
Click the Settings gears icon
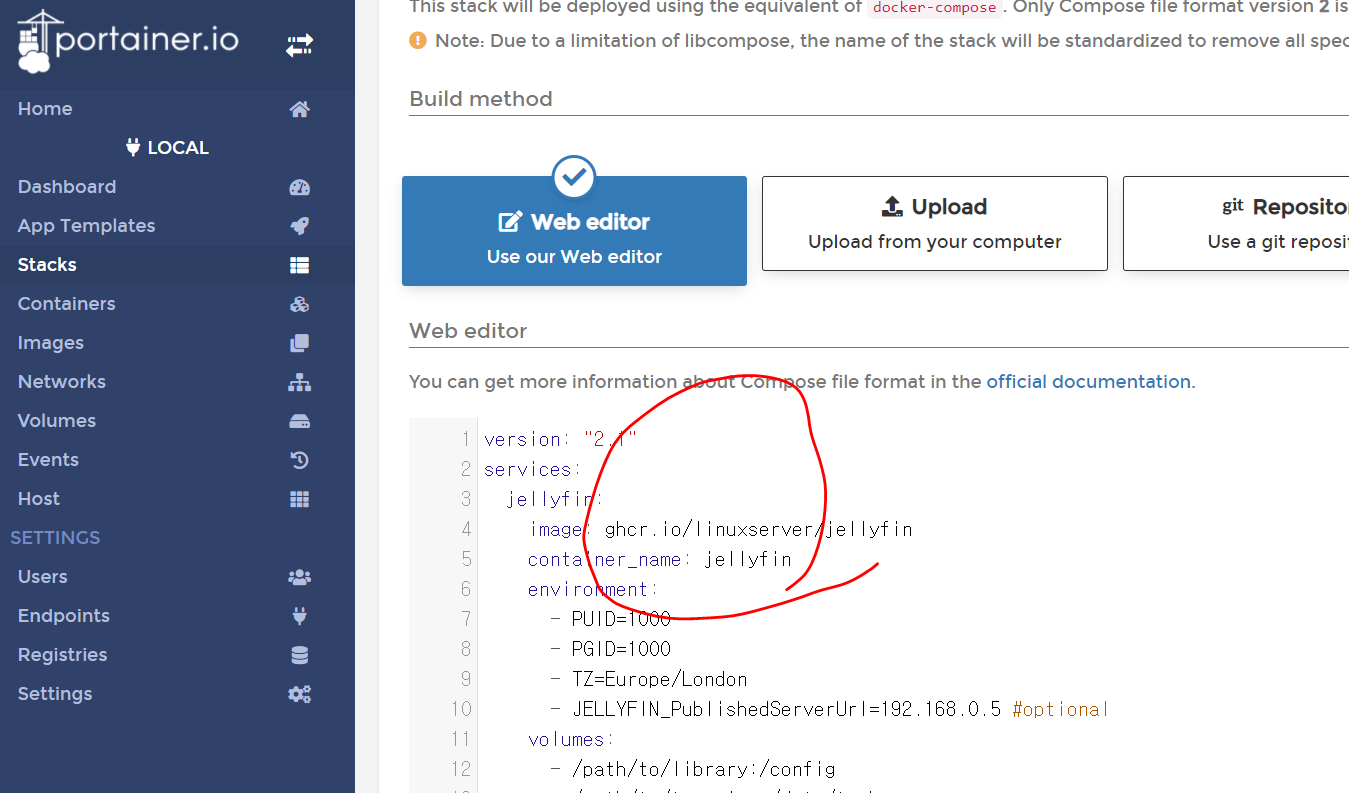tap(299, 694)
